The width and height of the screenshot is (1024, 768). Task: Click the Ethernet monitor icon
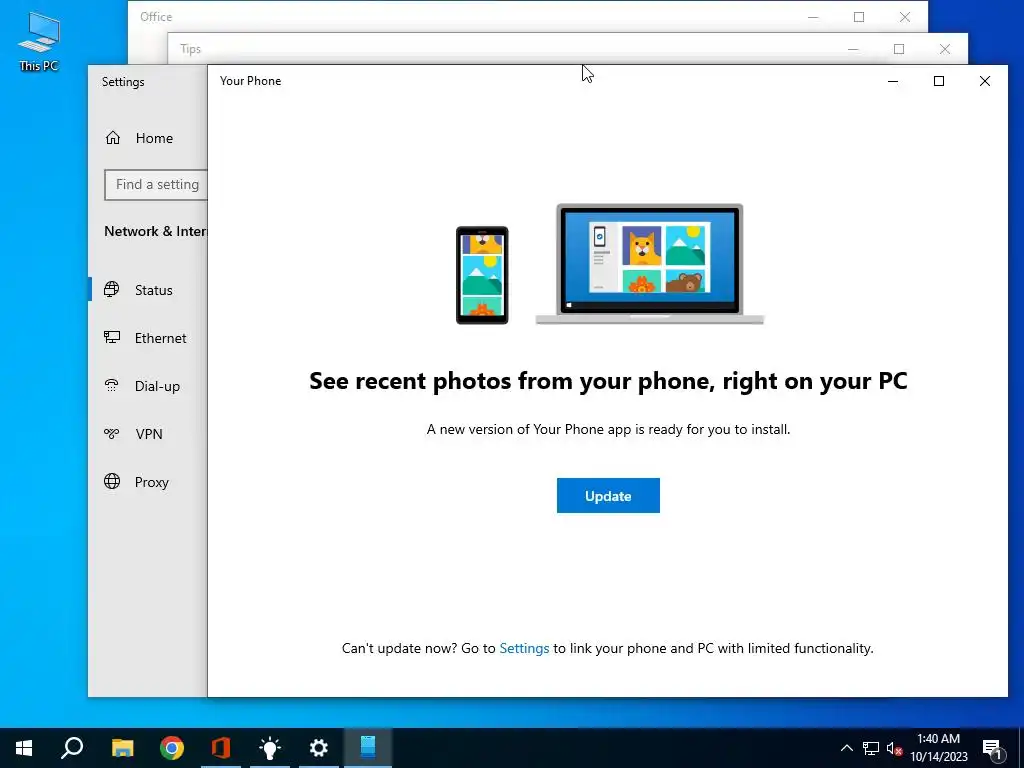click(112, 337)
